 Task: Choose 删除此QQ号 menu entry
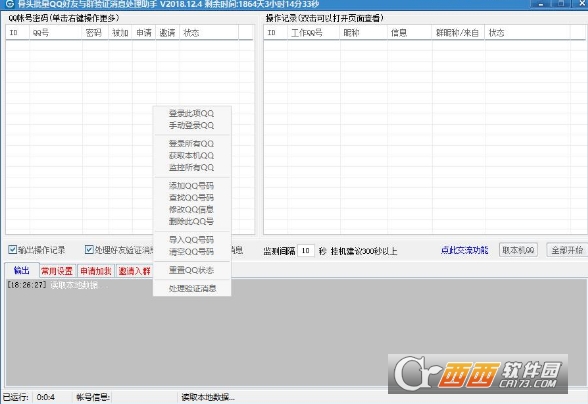(191, 221)
